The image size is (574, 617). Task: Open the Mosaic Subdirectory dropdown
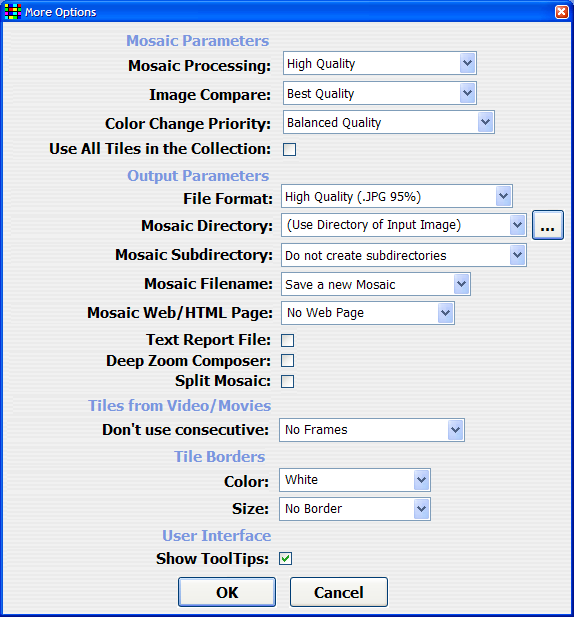pos(404,255)
